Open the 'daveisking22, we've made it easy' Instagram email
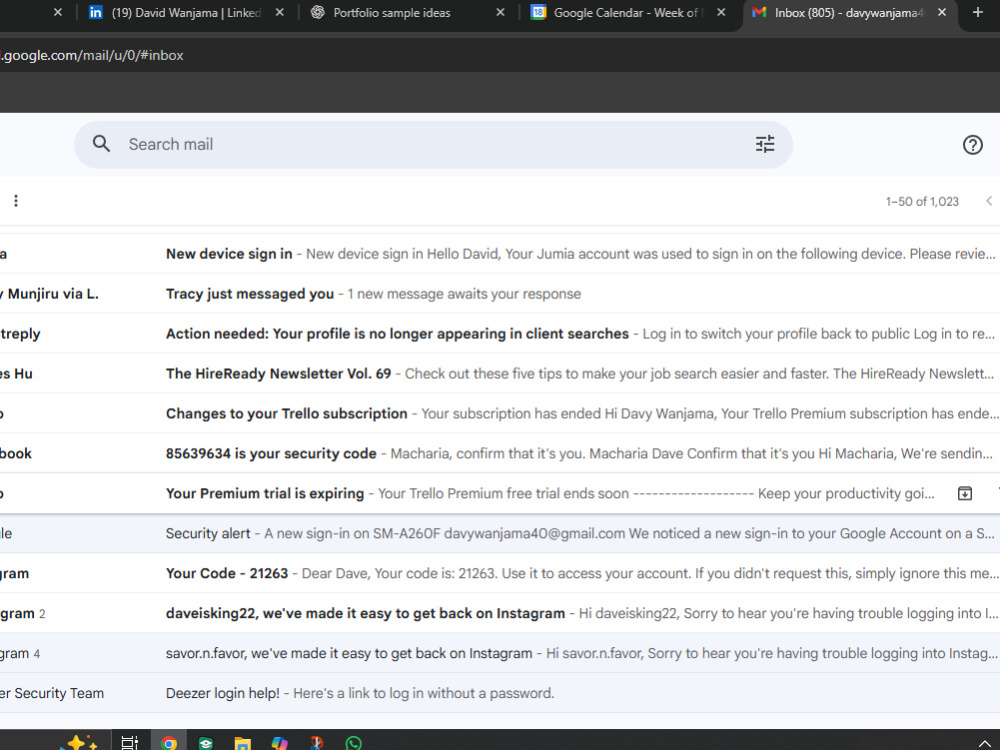This screenshot has height=750, width=1000. 500,613
